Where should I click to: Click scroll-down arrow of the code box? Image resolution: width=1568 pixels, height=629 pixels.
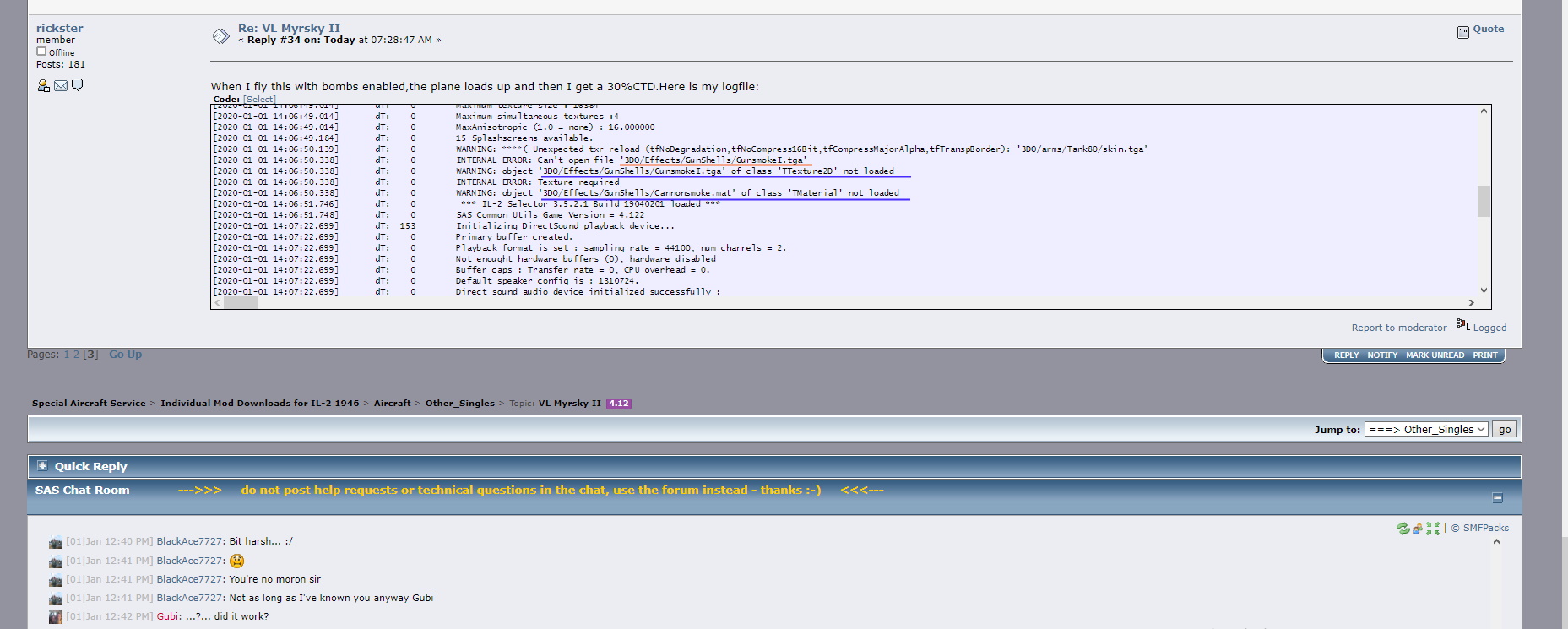point(1484,290)
